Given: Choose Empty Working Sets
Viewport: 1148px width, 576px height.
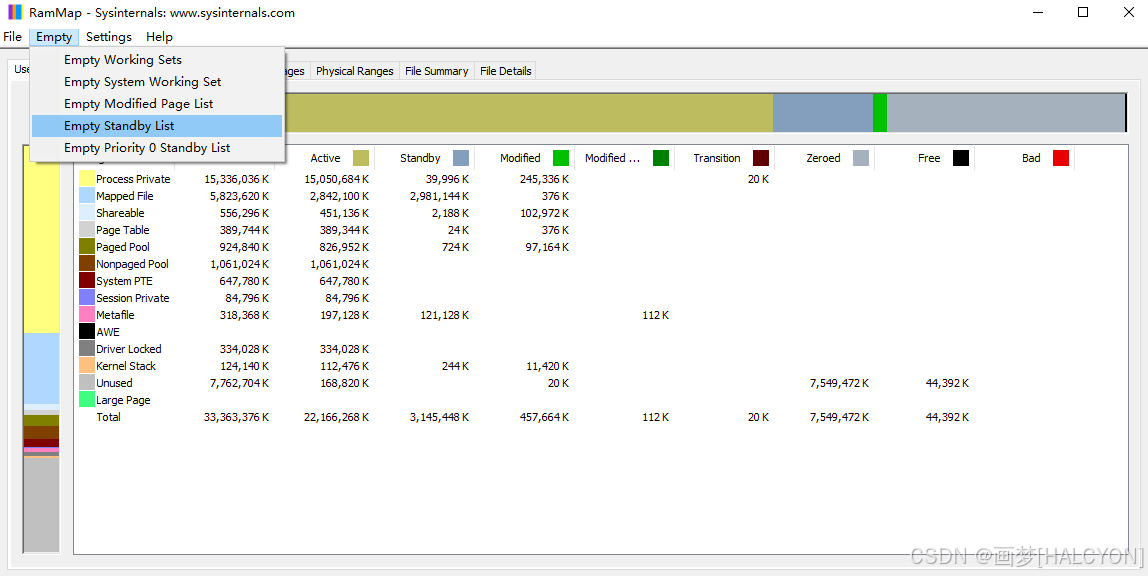Looking at the screenshot, I should tap(157, 60).
